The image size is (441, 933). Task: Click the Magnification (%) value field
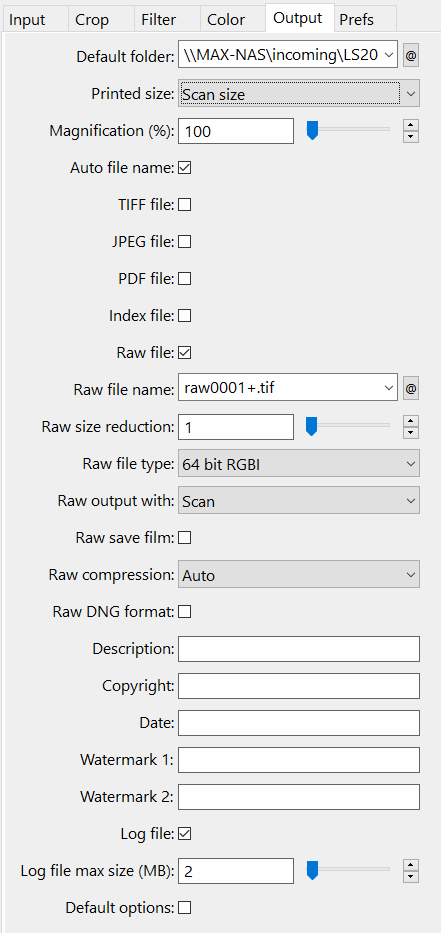tap(236, 131)
